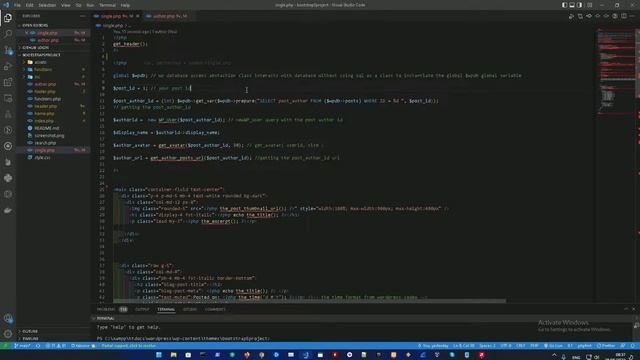Expand the OUTLINE section
The image size is (640, 360).
[x=30, y=331]
